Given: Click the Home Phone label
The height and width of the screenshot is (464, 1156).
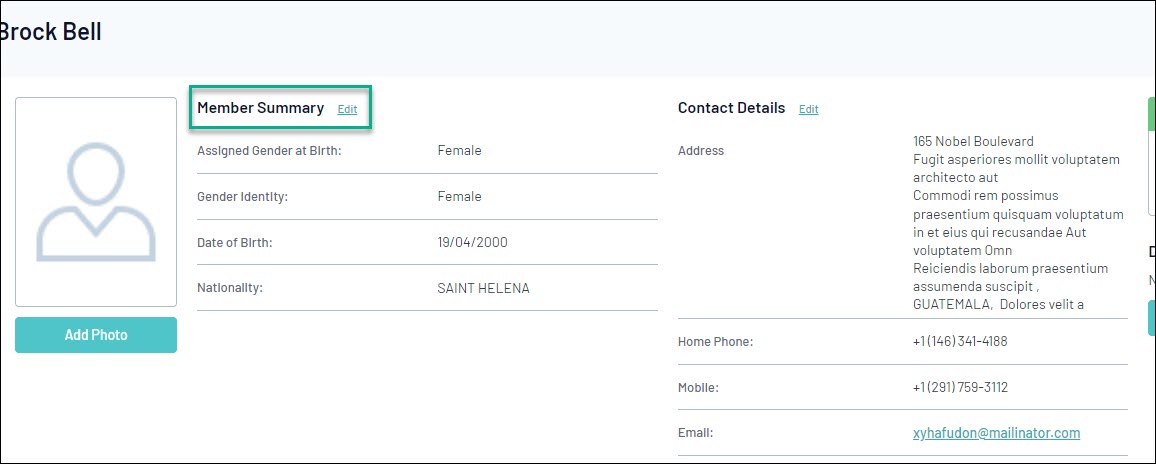Looking at the screenshot, I should pos(715,342).
